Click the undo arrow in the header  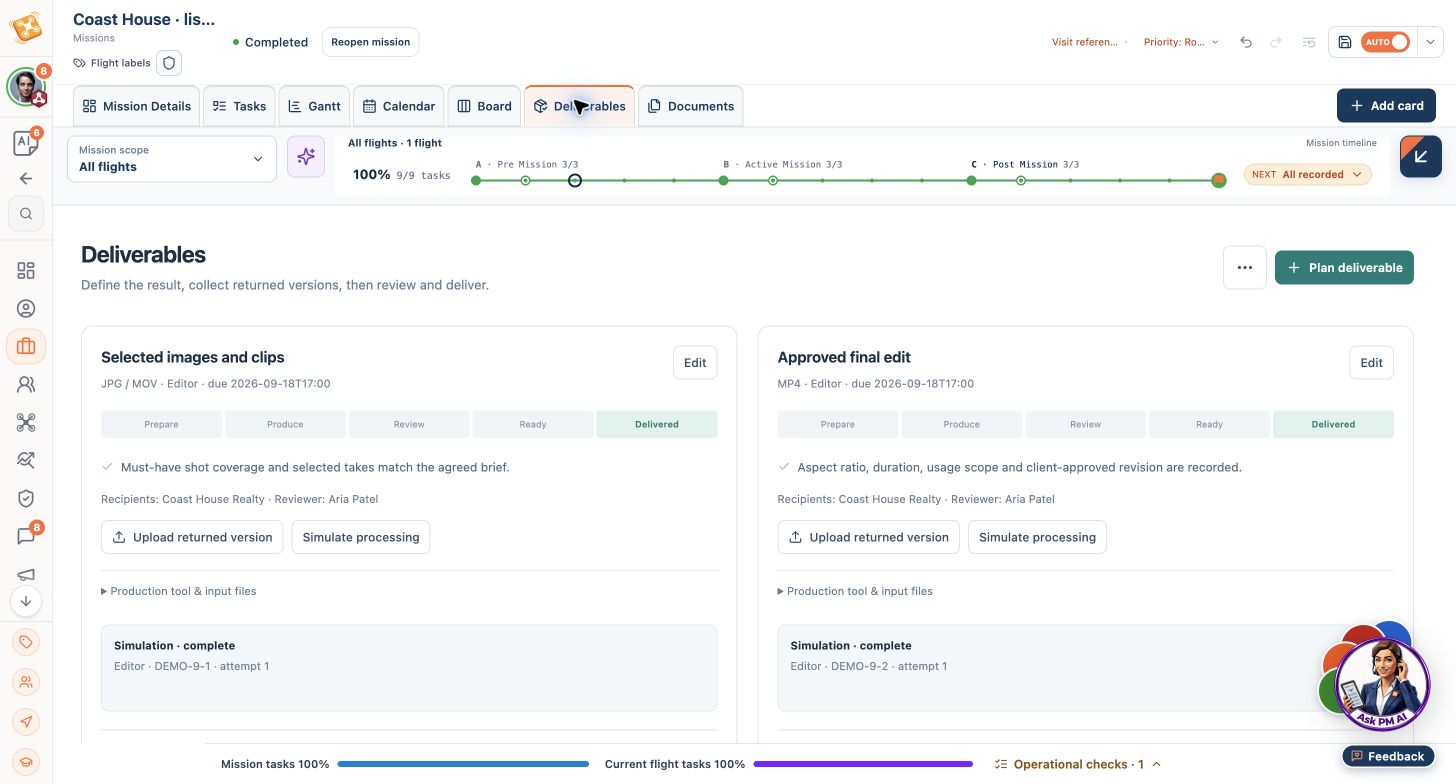click(1246, 42)
